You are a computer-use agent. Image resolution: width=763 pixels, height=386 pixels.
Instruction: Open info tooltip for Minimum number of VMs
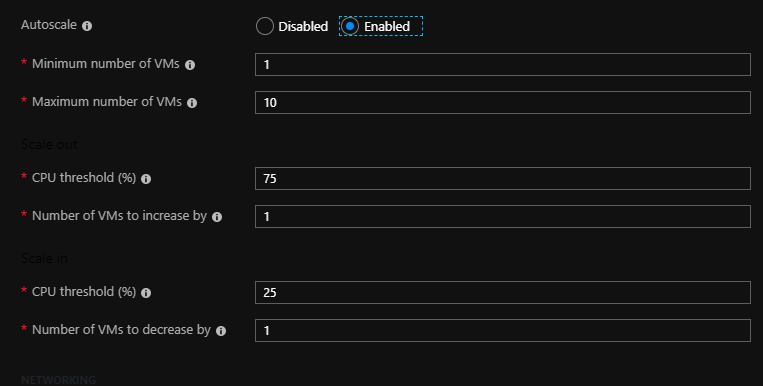(190, 65)
